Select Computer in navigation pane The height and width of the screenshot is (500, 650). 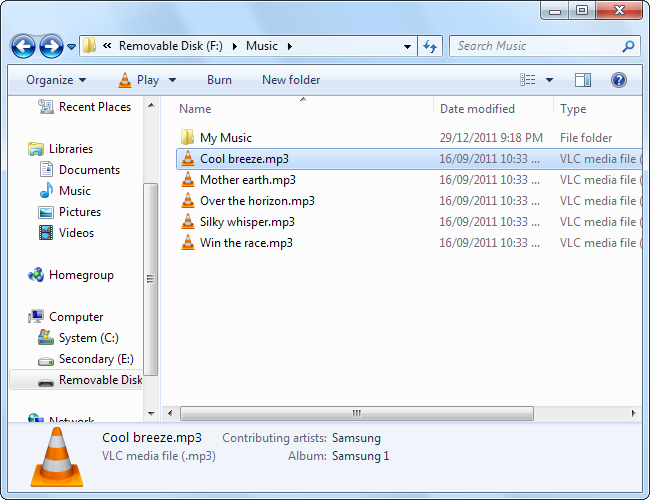click(76, 317)
